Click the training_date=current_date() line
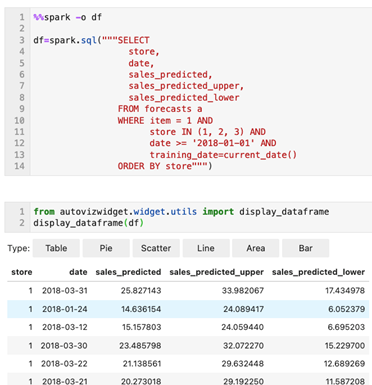The image size is (372, 385). click(x=223, y=155)
